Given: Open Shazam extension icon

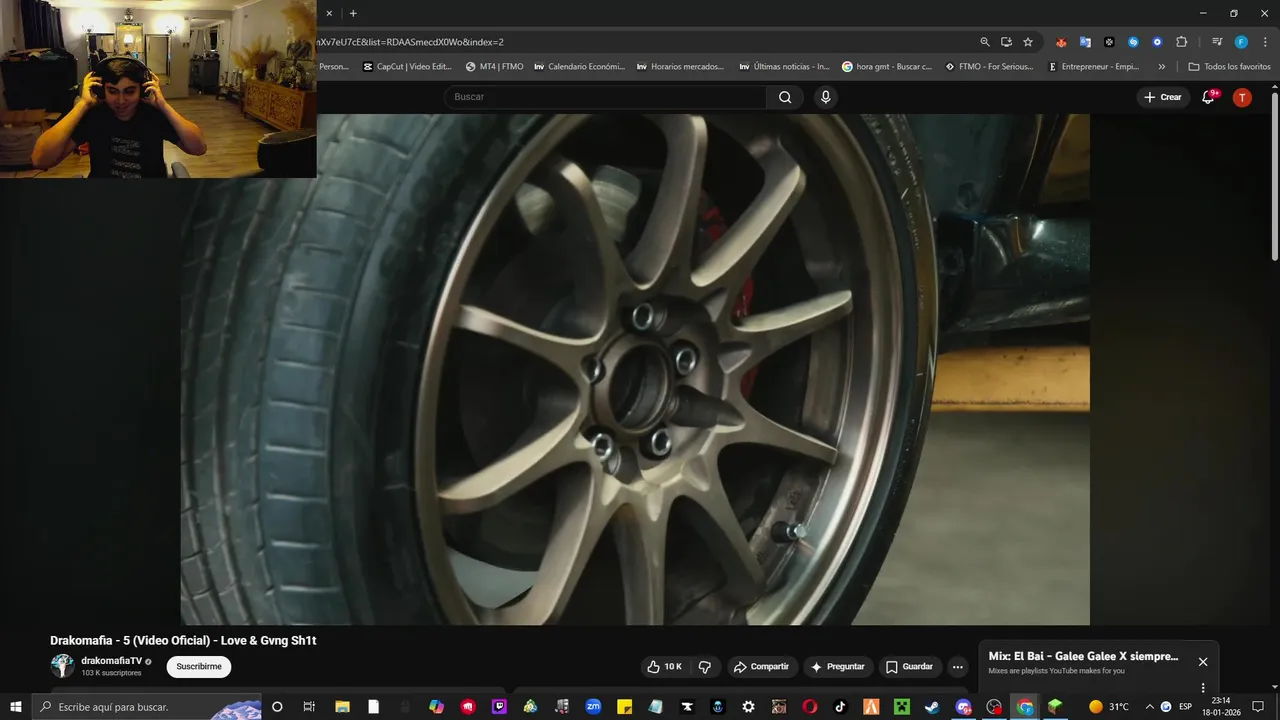Looking at the screenshot, I should (x=1133, y=42).
